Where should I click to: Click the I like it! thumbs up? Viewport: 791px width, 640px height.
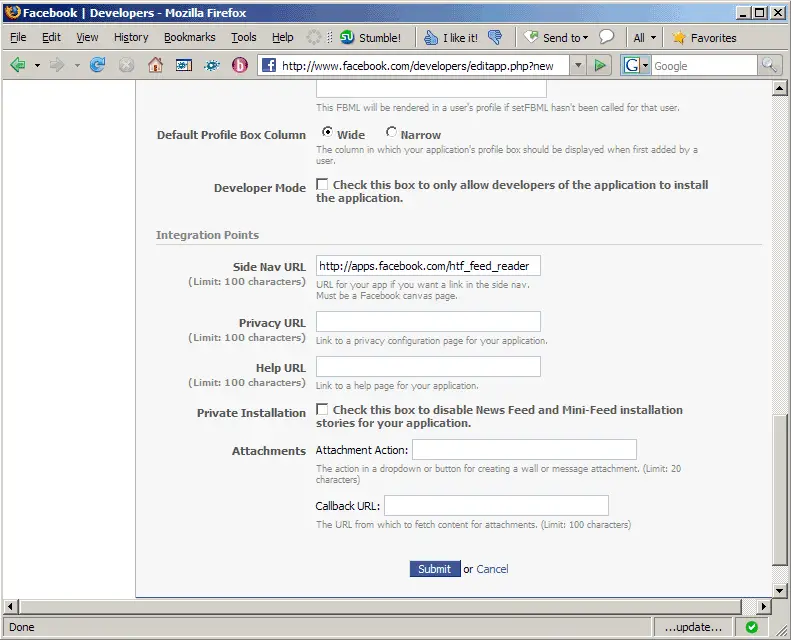451,37
